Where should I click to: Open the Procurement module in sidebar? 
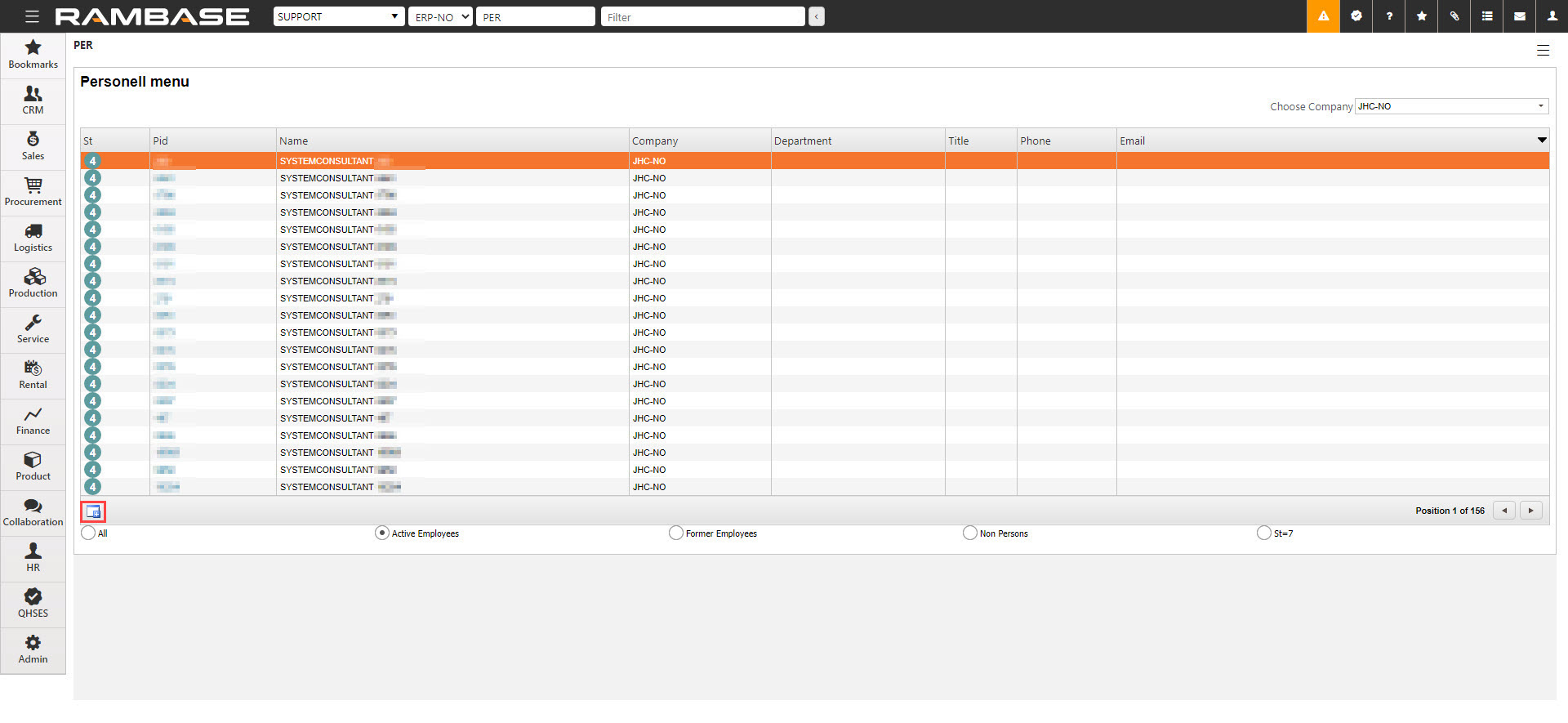(x=33, y=193)
